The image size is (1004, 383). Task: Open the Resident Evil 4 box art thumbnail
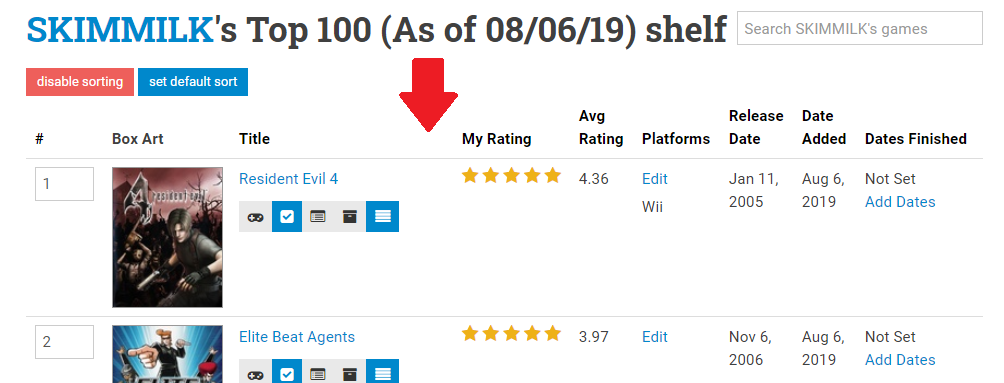pyautogui.click(x=167, y=238)
